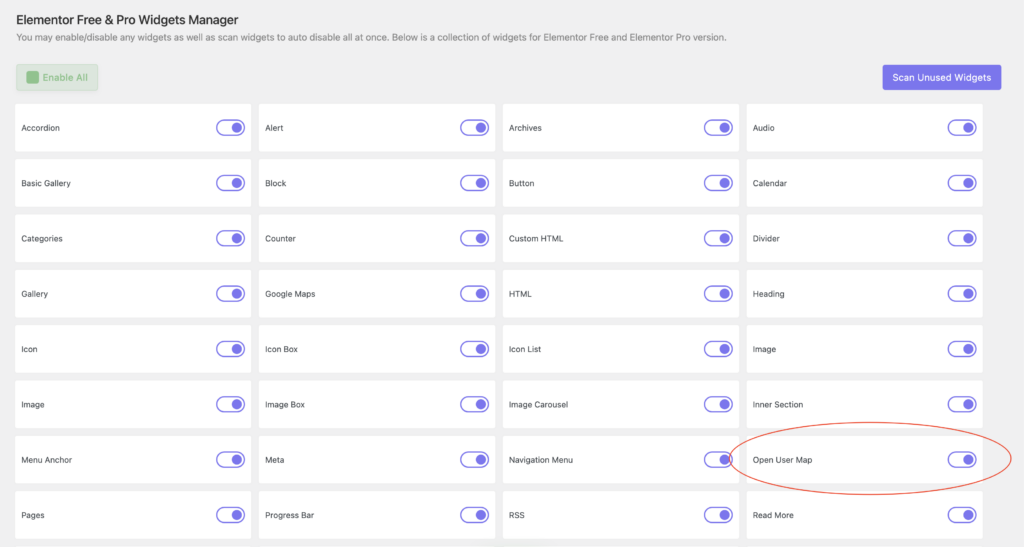
Task: Click Scan Unused Widgets button
Action: point(941,77)
